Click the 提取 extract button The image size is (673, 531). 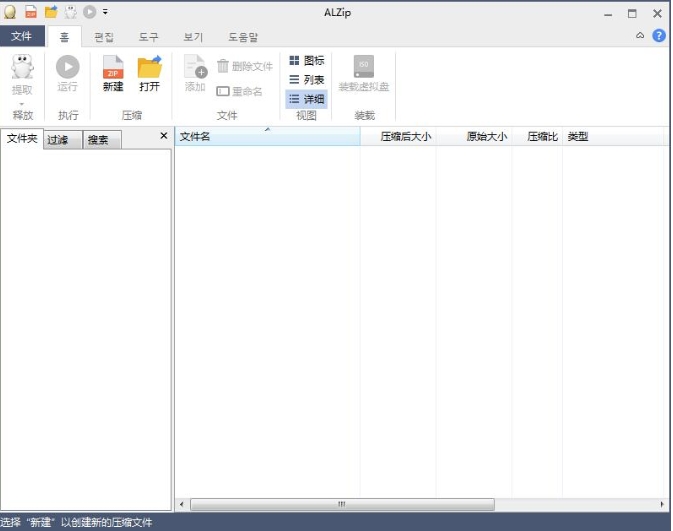(22, 75)
